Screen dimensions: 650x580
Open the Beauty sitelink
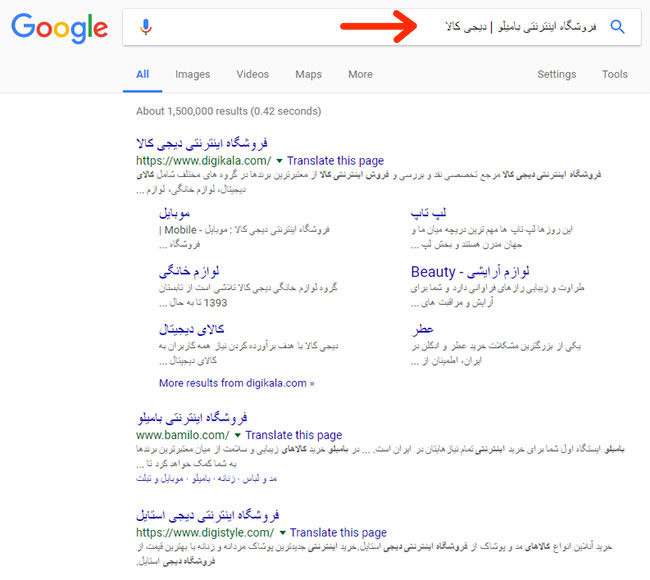coord(470,272)
